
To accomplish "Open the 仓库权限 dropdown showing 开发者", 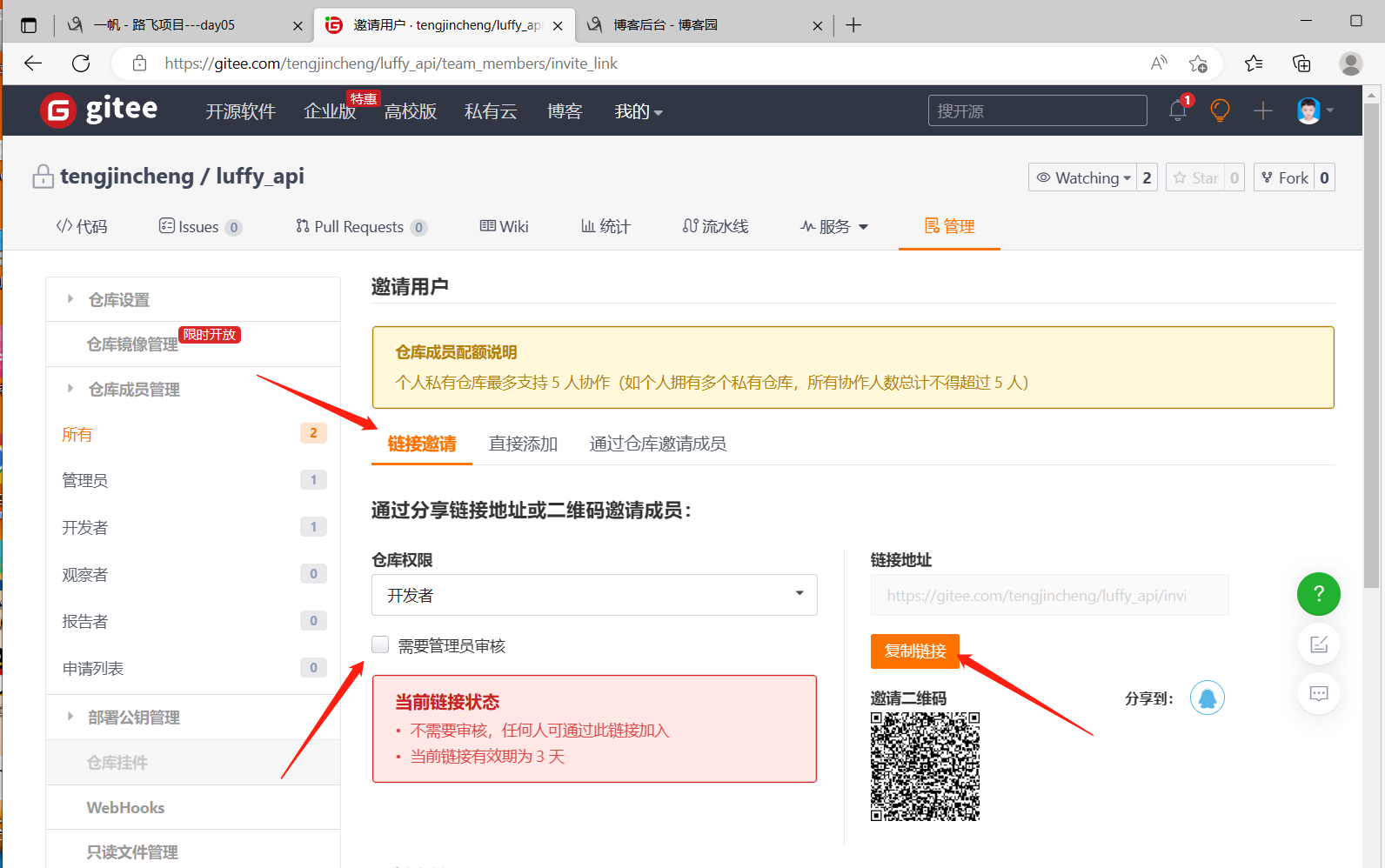I will [x=594, y=595].
